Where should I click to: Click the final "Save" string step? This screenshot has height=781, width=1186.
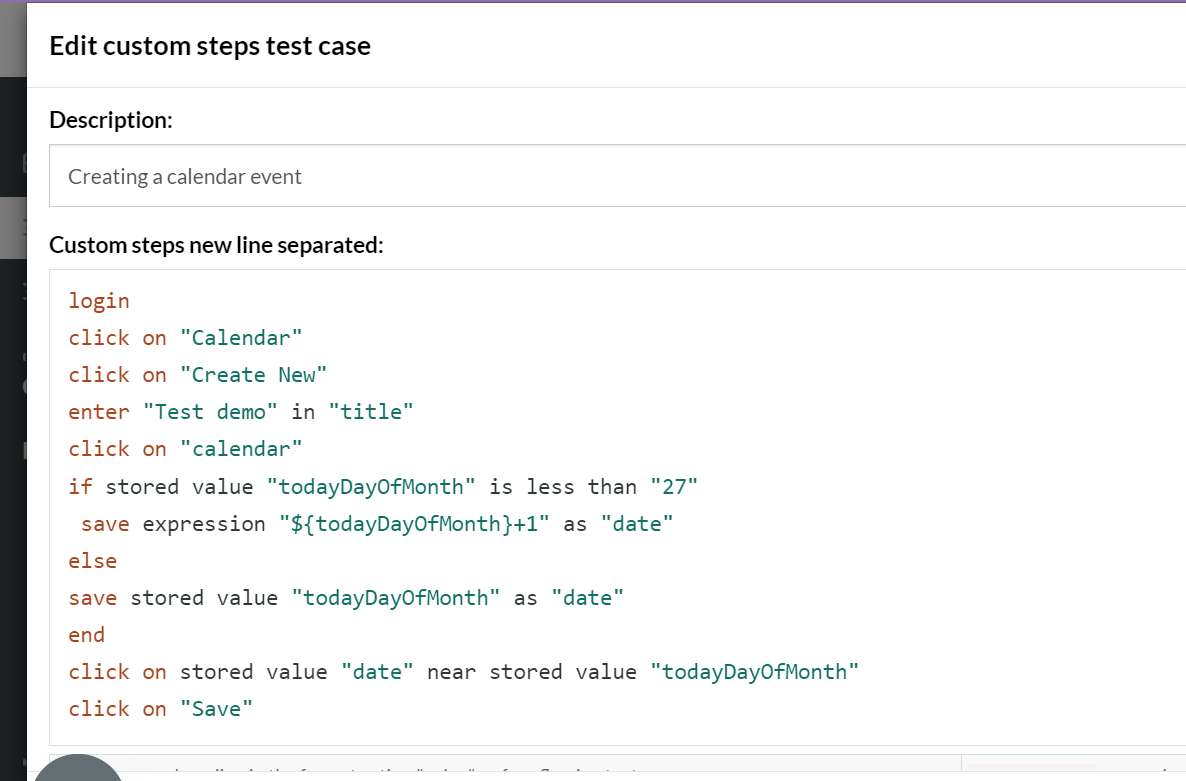(216, 709)
